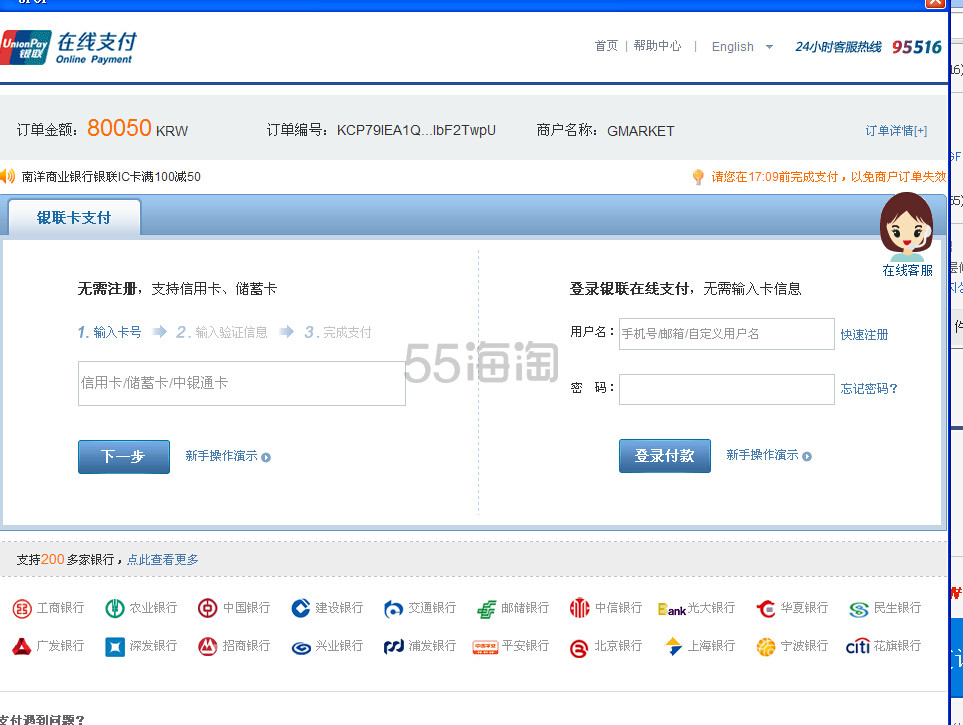Select the 民生银行 bank icon

pyautogui.click(x=859, y=608)
